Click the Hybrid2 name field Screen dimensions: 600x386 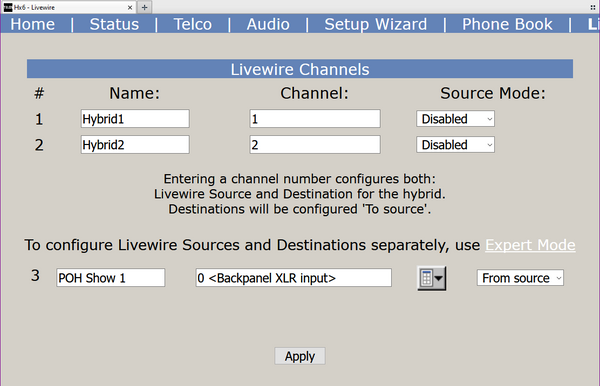click(135, 145)
